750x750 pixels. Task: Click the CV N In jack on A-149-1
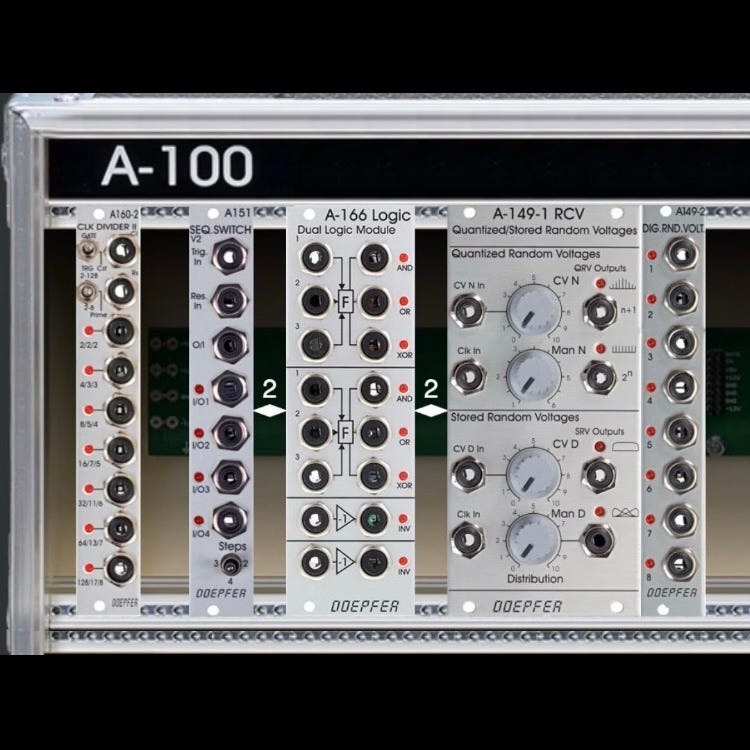[x=468, y=312]
